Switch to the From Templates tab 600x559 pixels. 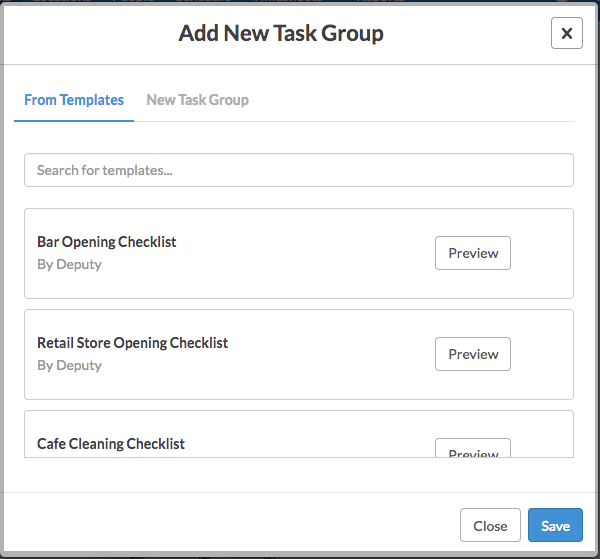(74, 100)
